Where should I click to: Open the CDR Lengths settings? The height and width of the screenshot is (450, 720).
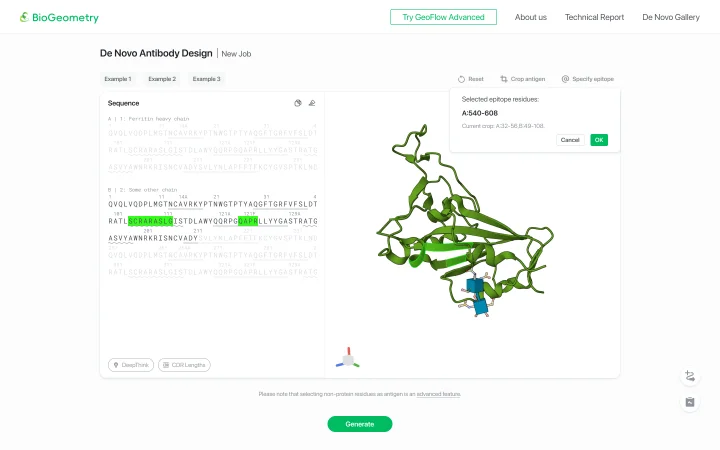(184, 365)
